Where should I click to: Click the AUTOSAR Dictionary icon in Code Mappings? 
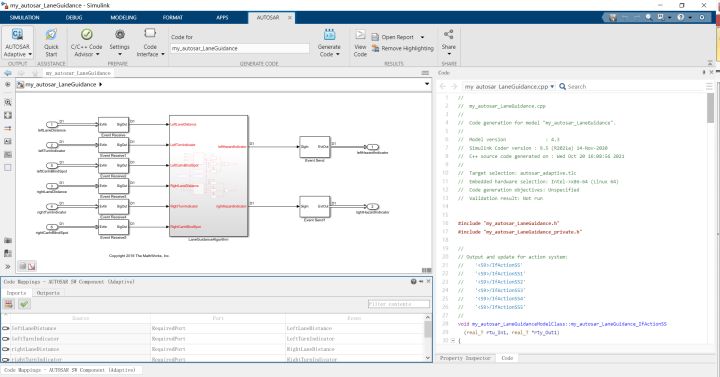9,304
